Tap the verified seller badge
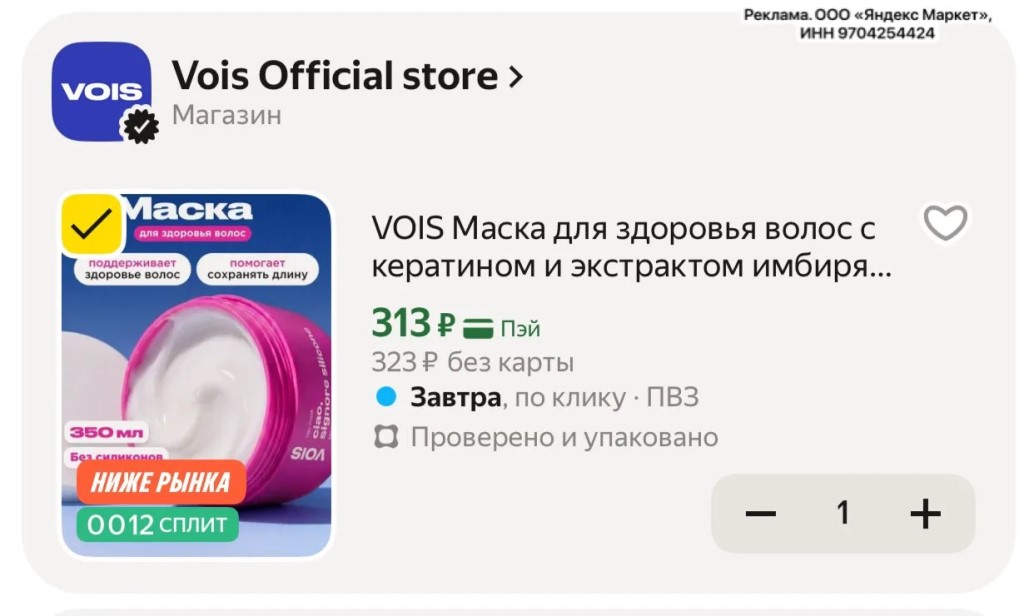This screenshot has width=1024, height=616. 140,125
